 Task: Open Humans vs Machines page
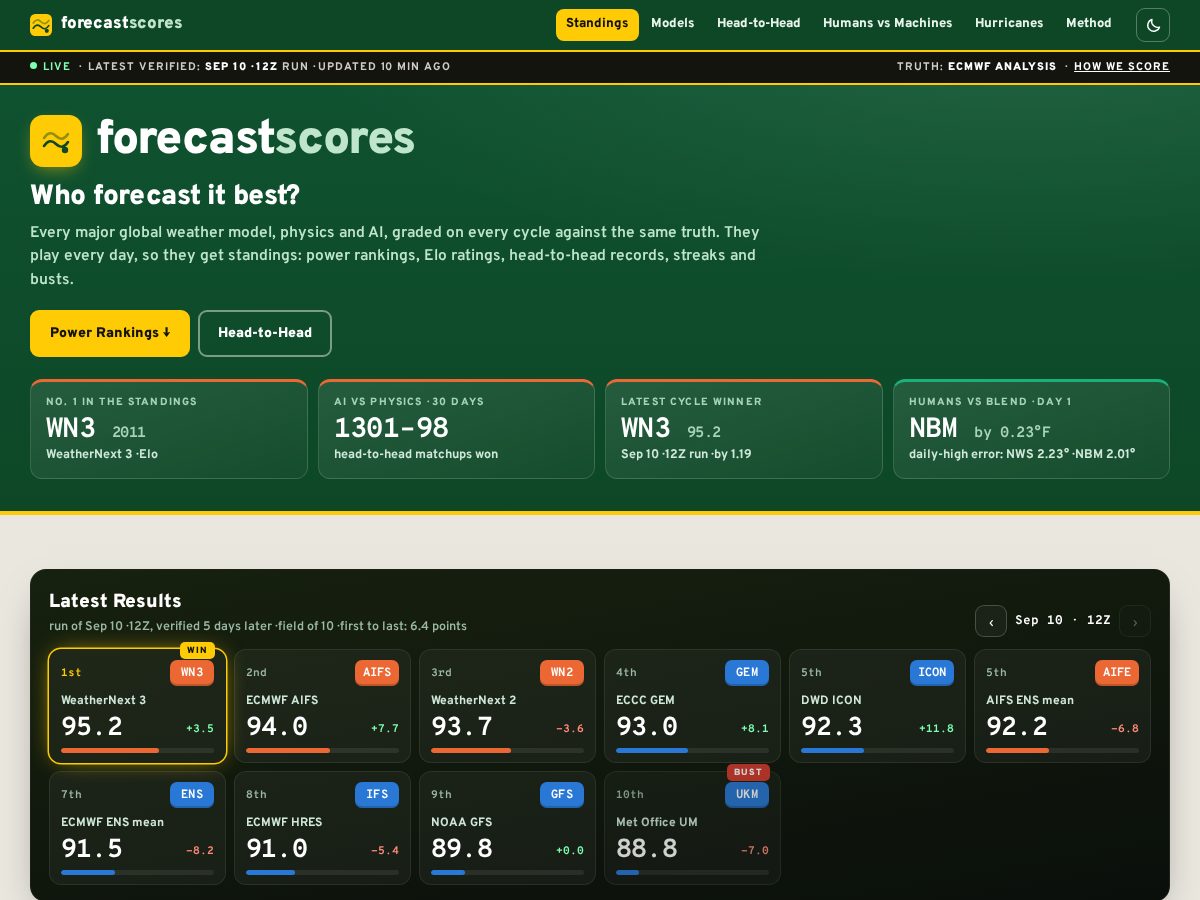click(888, 24)
